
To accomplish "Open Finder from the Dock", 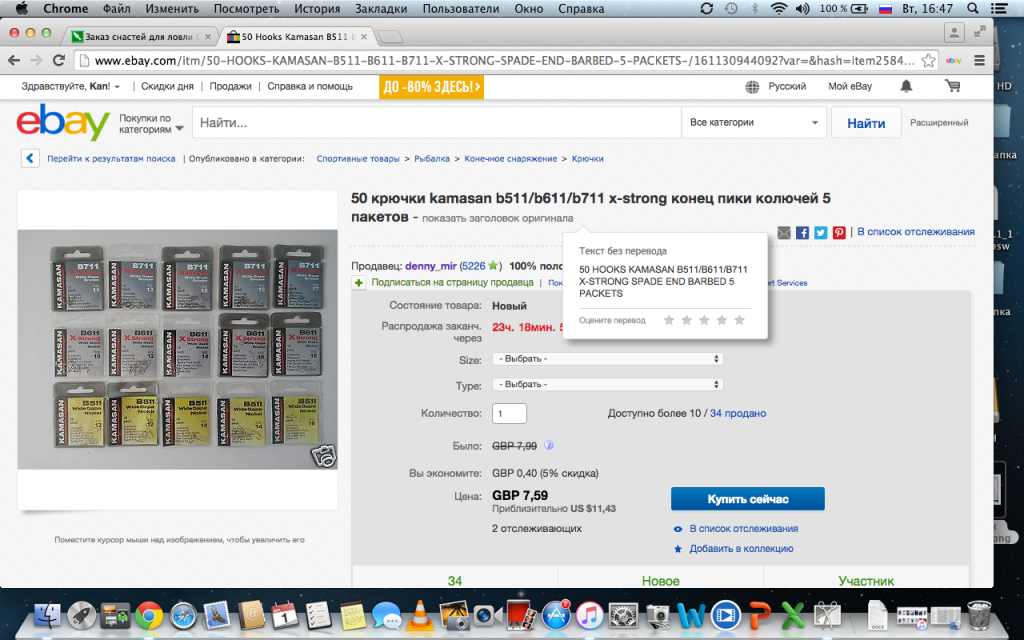I will (47, 616).
